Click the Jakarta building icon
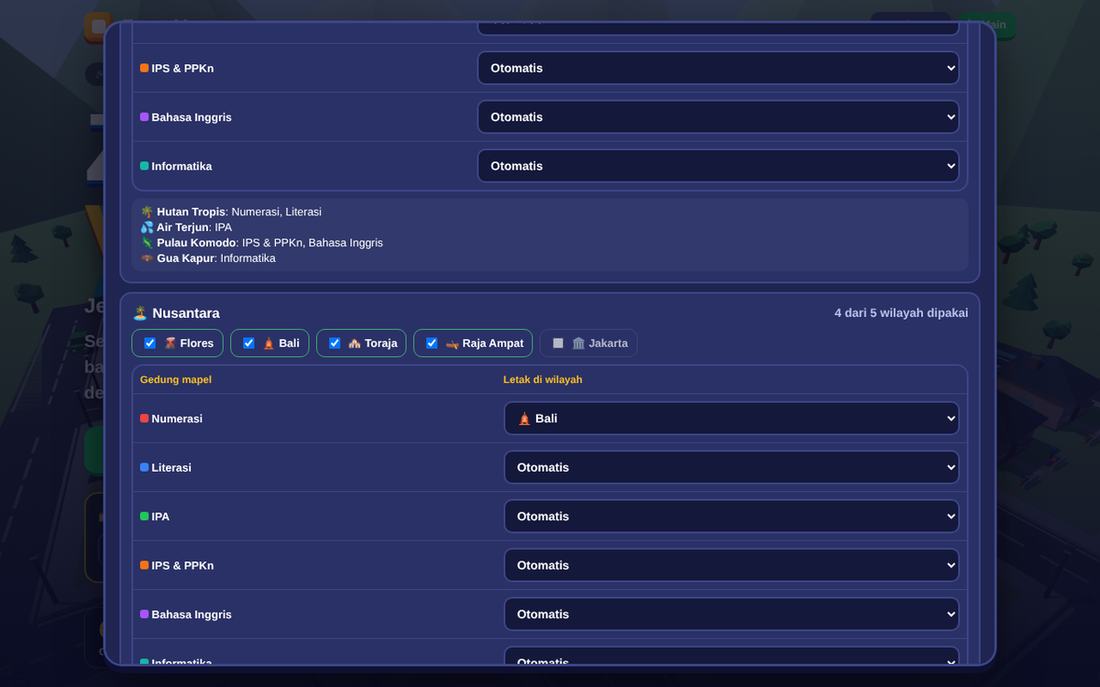This screenshot has width=1100, height=687. tap(579, 343)
